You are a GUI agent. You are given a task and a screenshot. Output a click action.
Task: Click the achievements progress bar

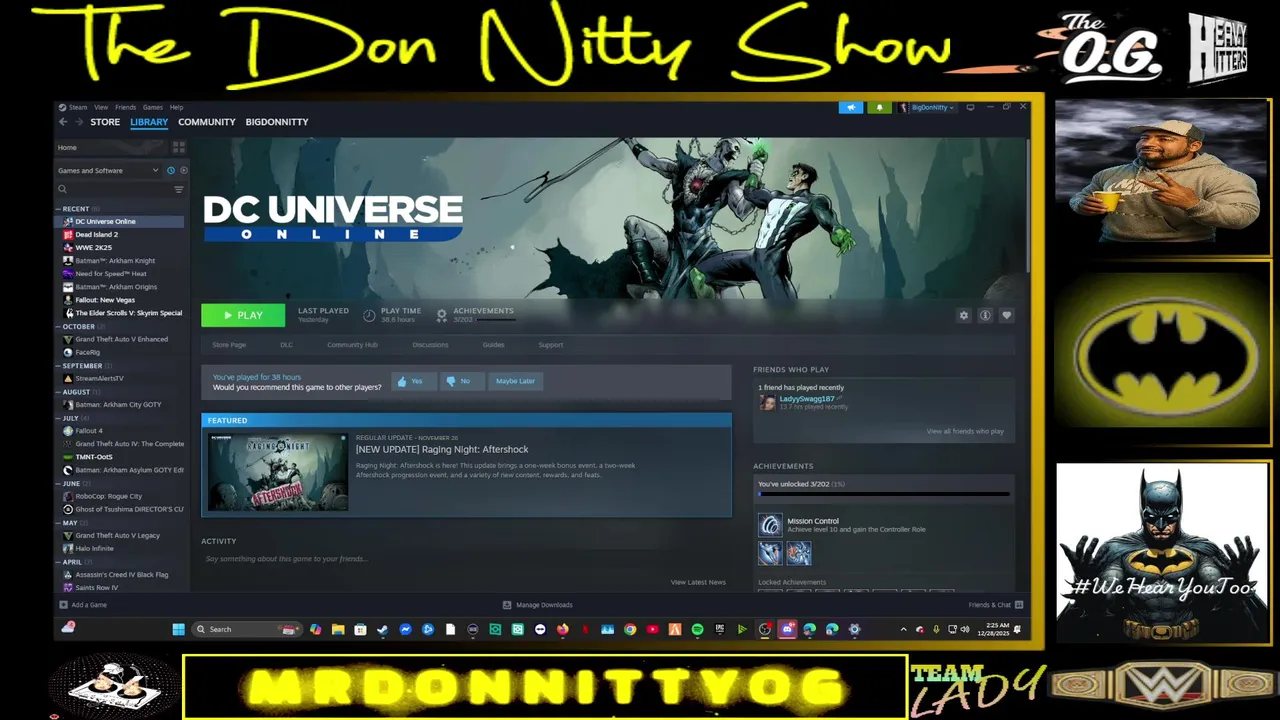[883, 494]
